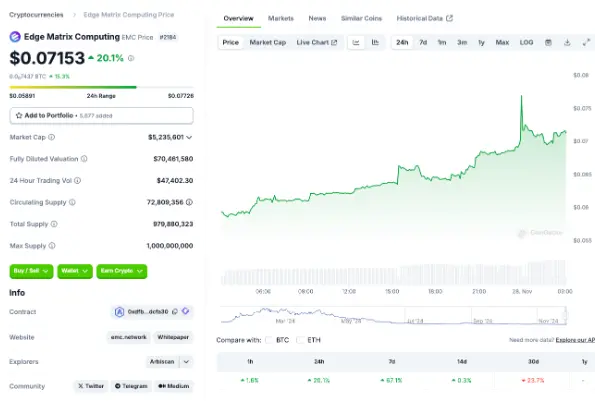
Task: Click the MetaMask add-token icon
Action: pyautogui.click(x=186, y=311)
